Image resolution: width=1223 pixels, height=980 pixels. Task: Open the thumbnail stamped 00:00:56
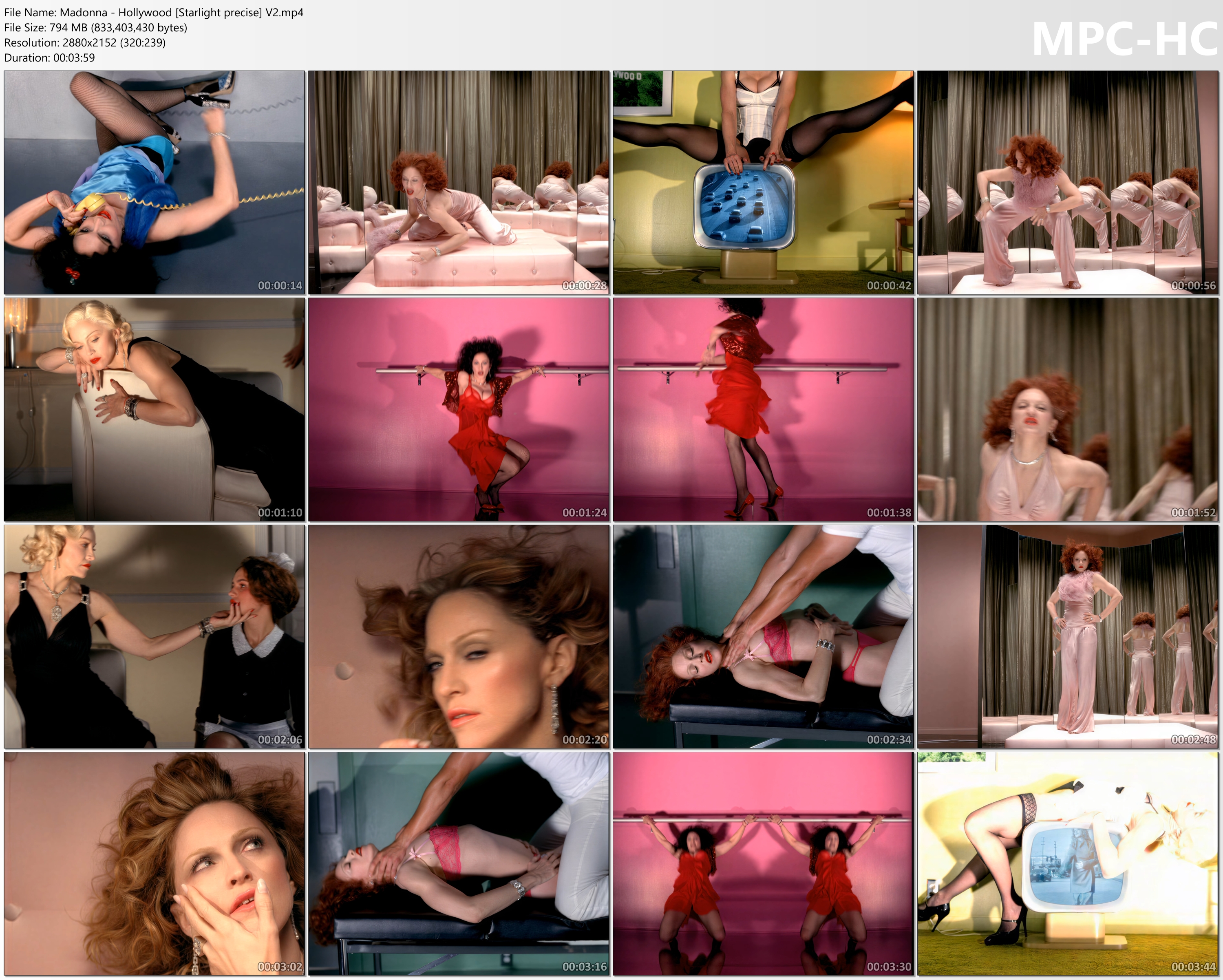pyautogui.click(x=1068, y=183)
